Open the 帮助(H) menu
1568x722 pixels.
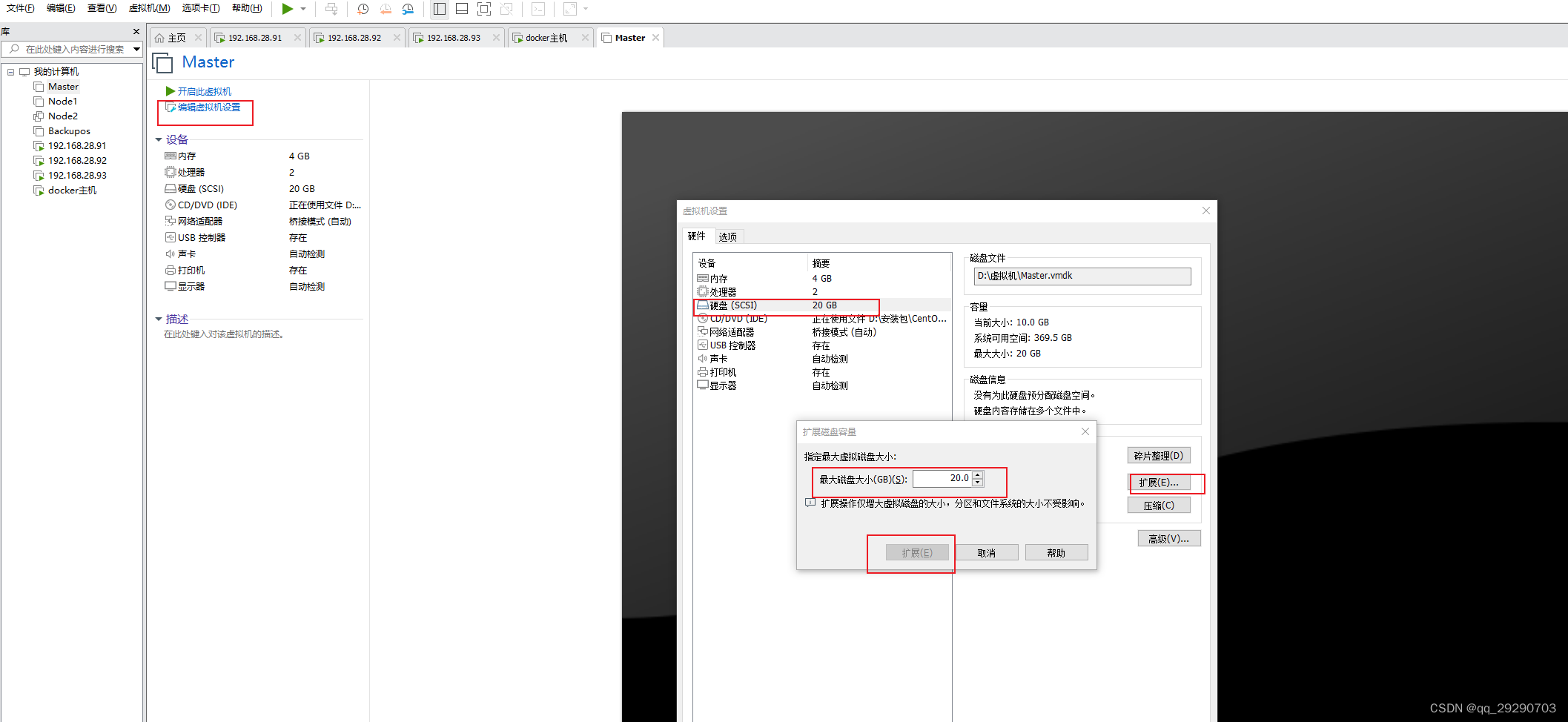click(247, 8)
